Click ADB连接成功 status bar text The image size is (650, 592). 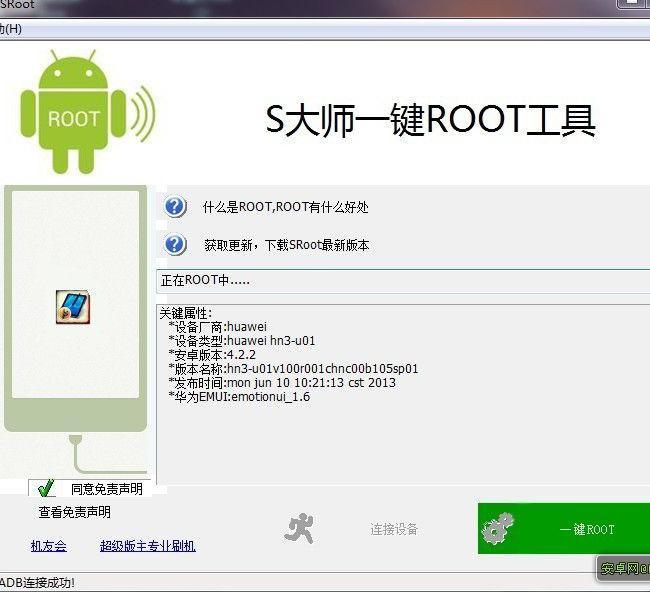pos(37,582)
